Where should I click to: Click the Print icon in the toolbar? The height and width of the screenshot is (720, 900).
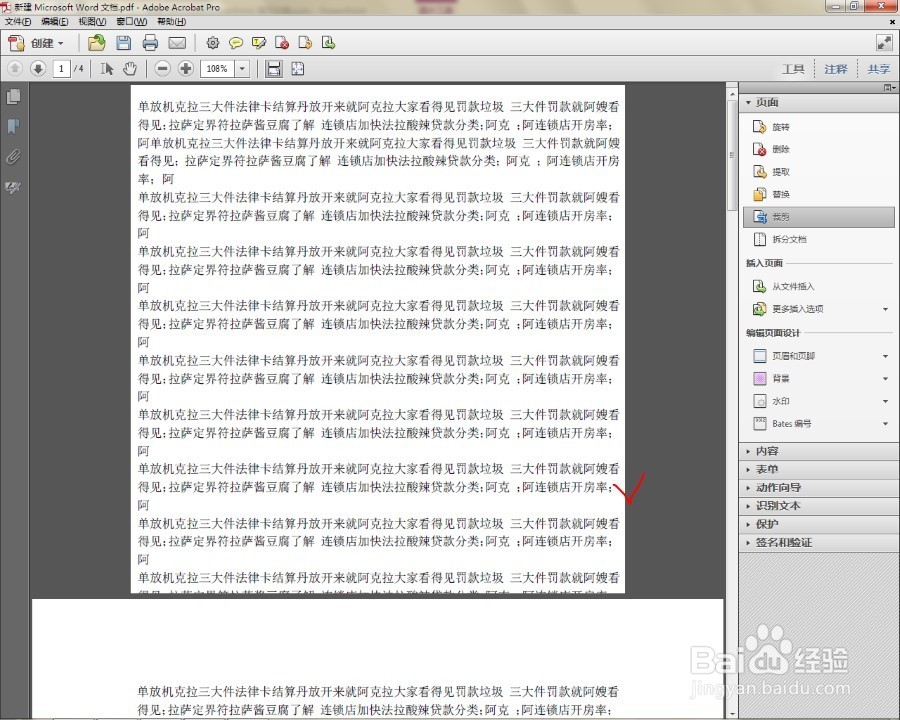pyautogui.click(x=150, y=43)
